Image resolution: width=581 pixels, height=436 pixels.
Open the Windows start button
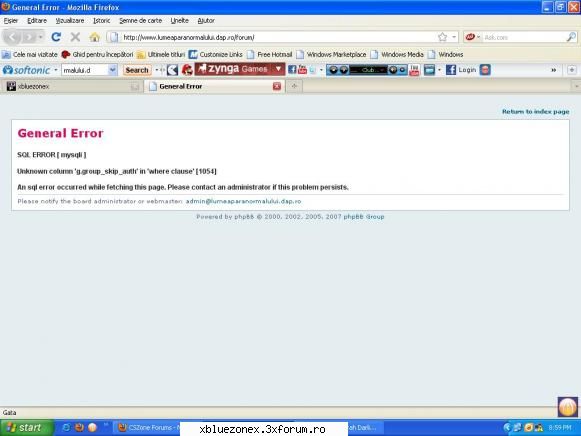pyautogui.click(x=27, y=428)
